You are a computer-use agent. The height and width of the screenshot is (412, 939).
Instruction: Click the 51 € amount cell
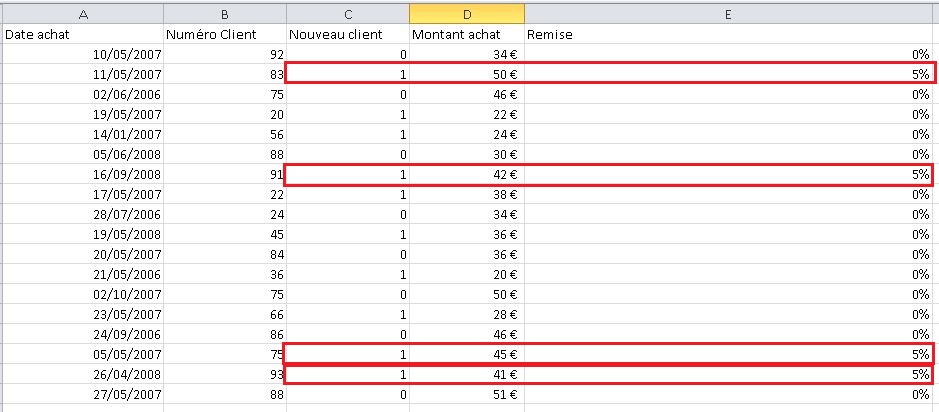tap(466, 395)
